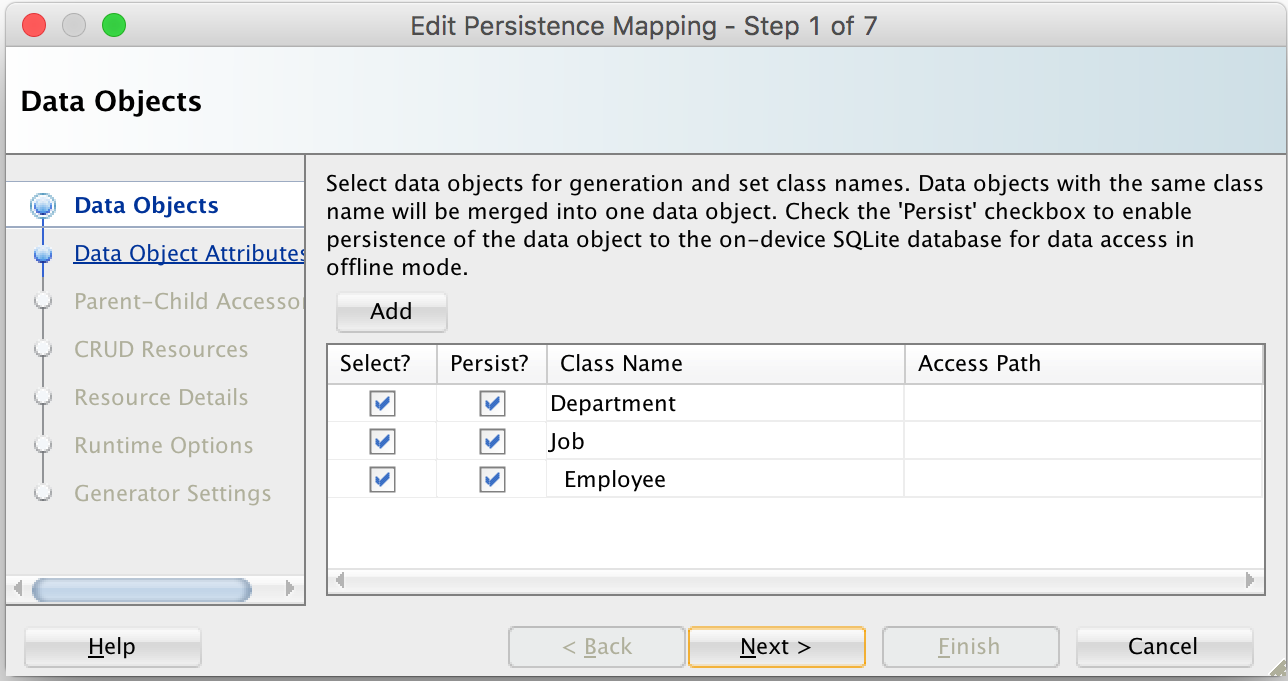Click the Data Object Attributes step bullet
The width and height of the screenshot is (1288, 681).
[x=43, y=255]
